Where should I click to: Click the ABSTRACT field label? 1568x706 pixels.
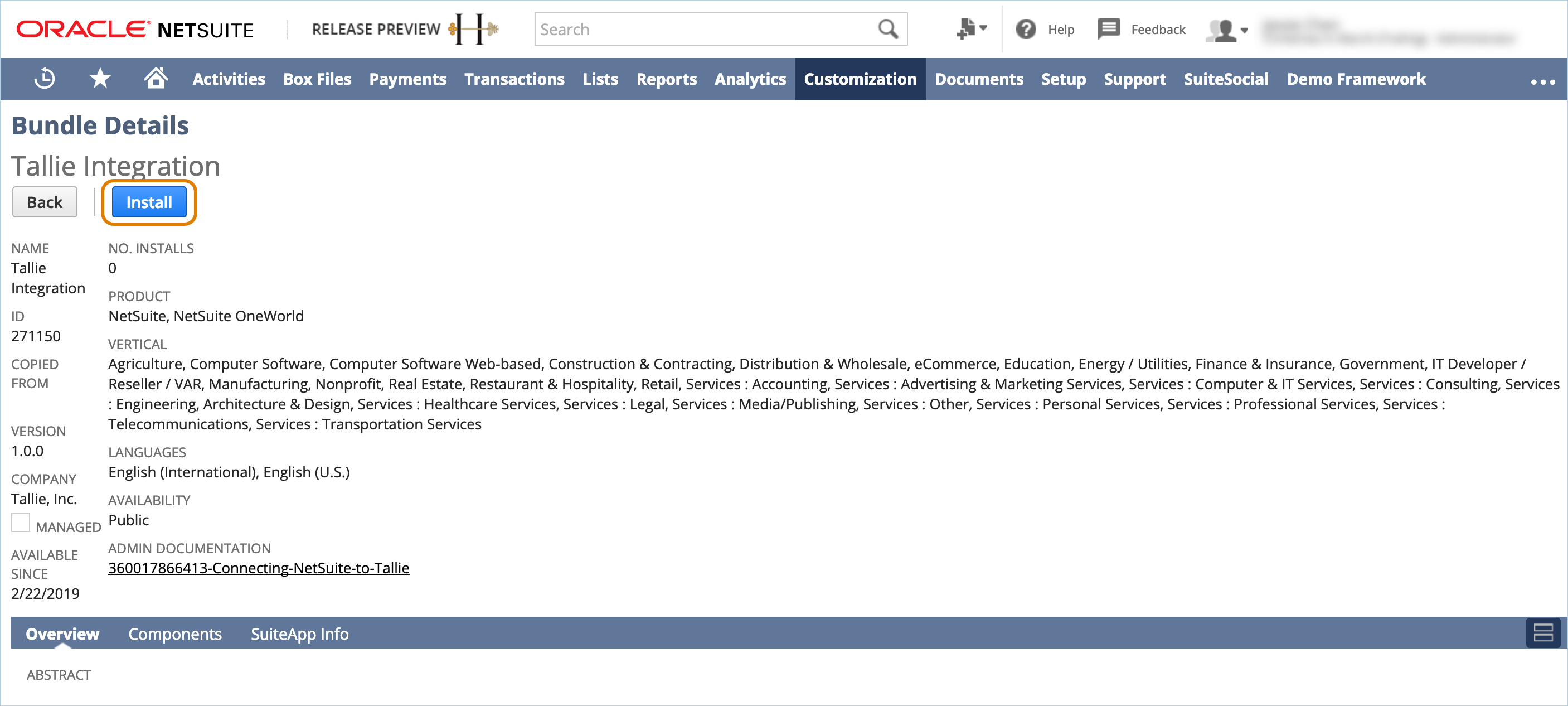click(x=59, y=675)
